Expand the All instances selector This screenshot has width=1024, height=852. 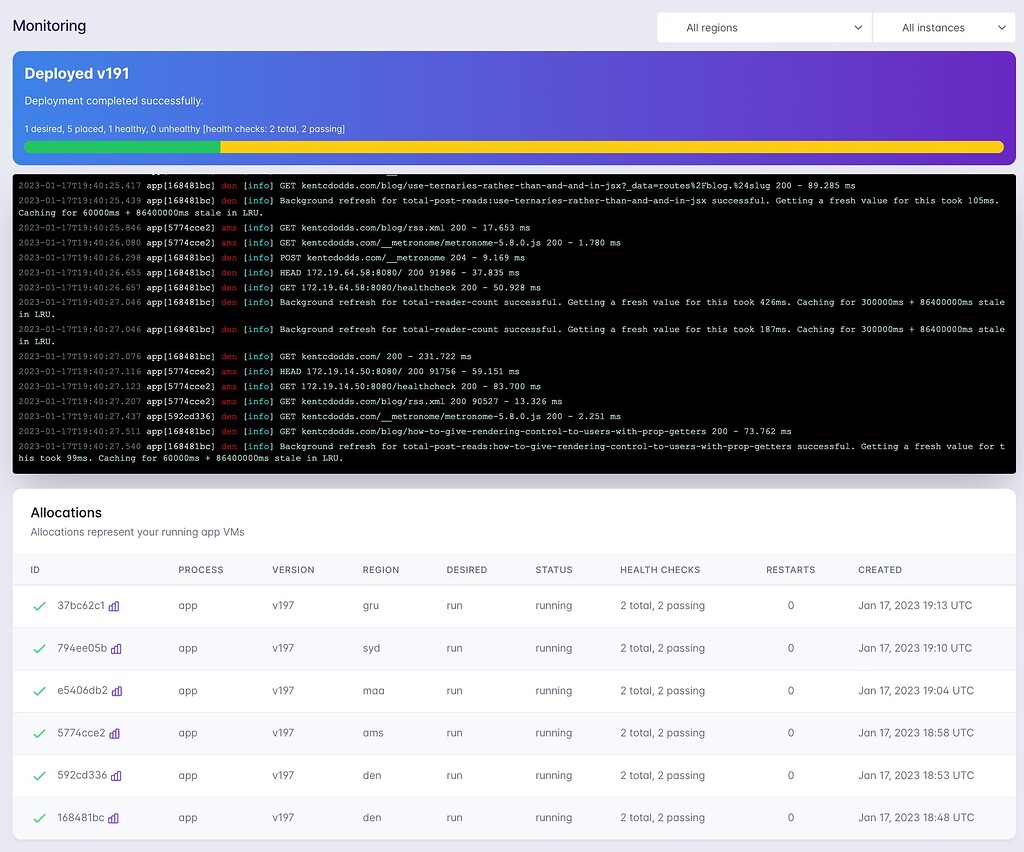coord(944,27)
